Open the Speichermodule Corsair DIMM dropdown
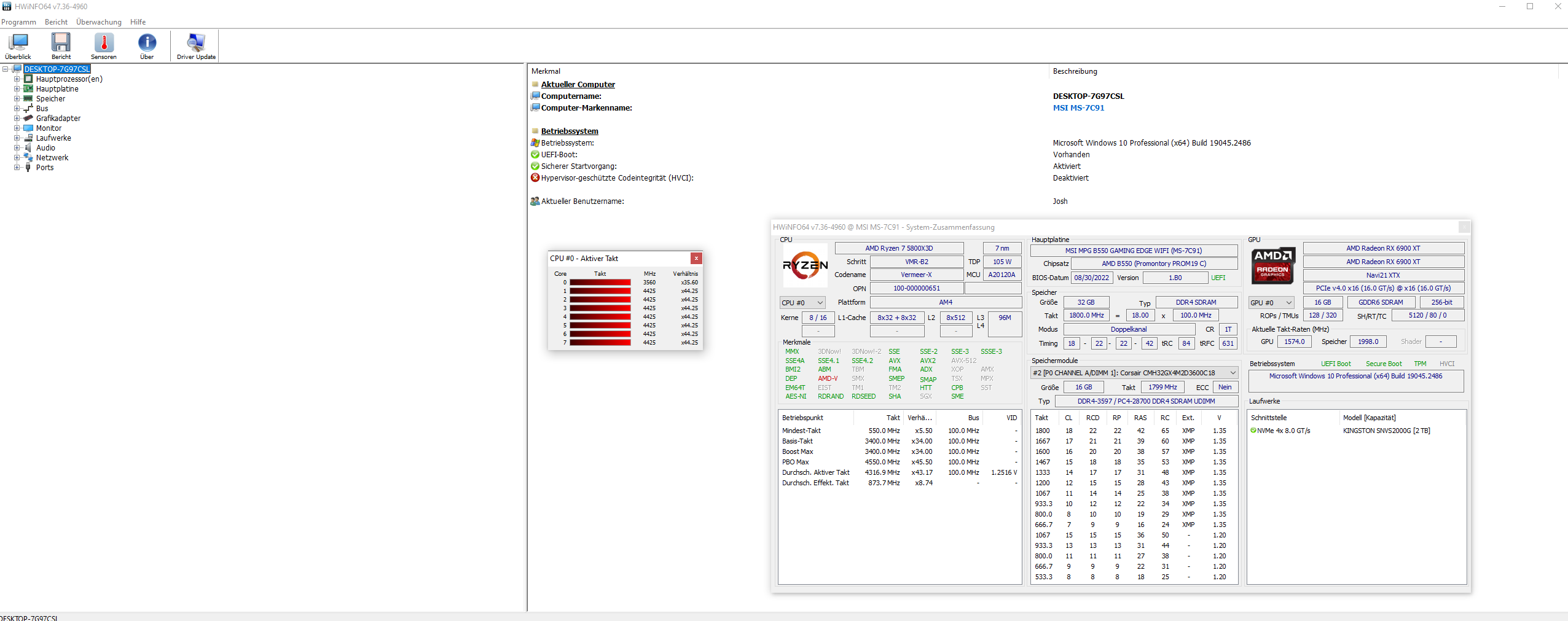The image size is (1568, 621). 1134,373
